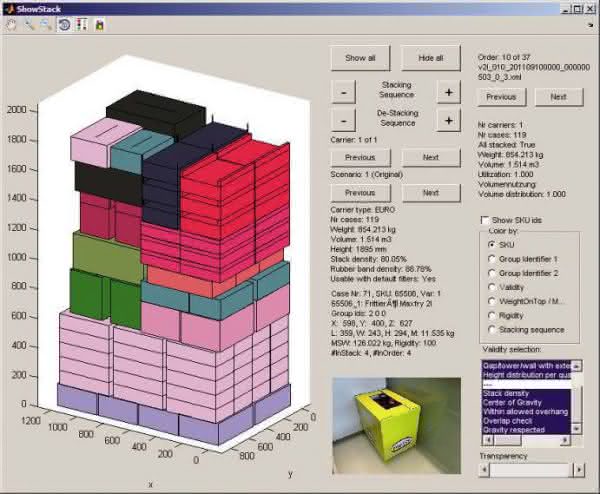Select Group Identifier 2 radio button
Viewport: 600px width, 494px height.
492,273
